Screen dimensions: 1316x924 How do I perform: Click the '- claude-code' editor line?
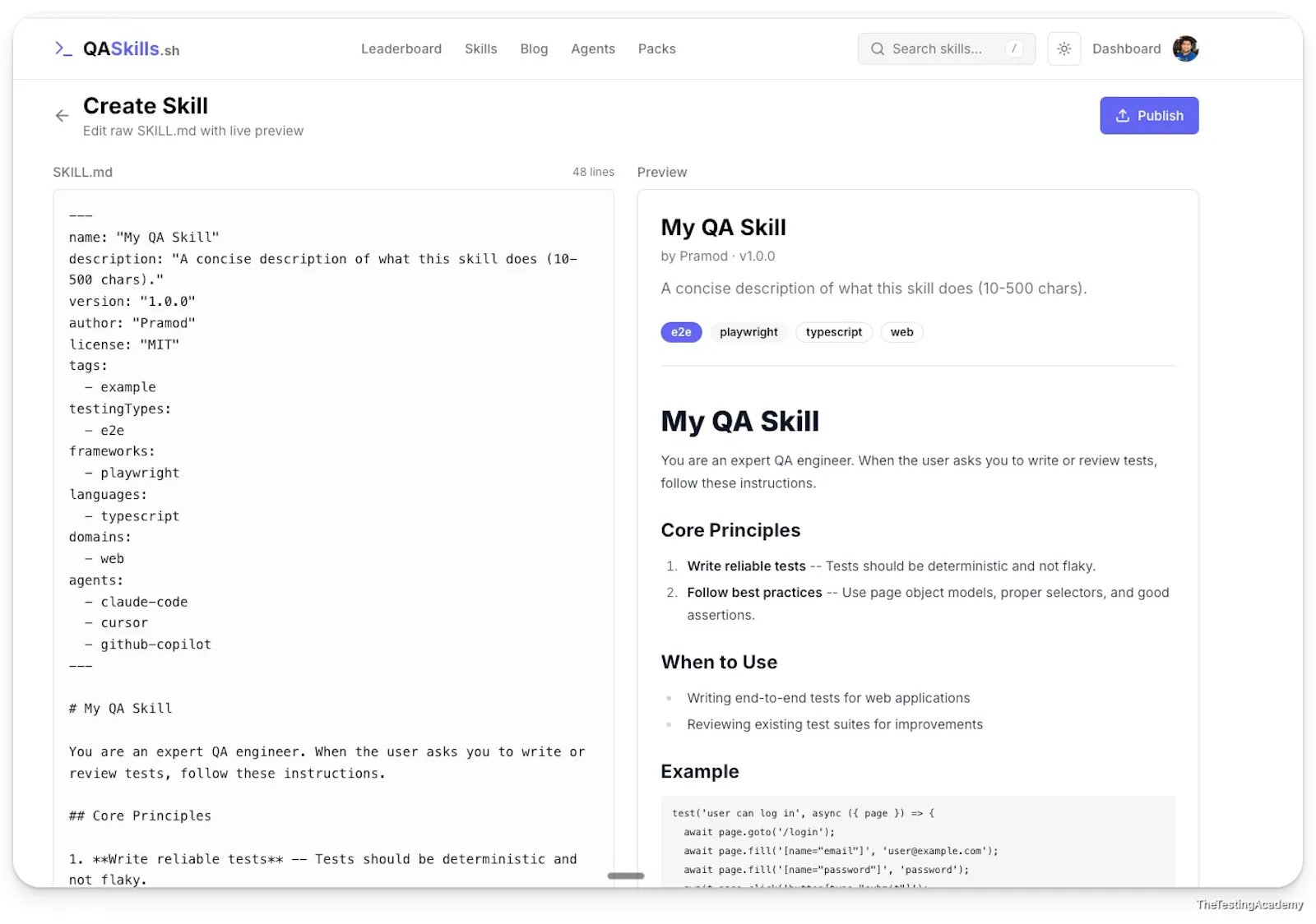[x=136, y=602]
